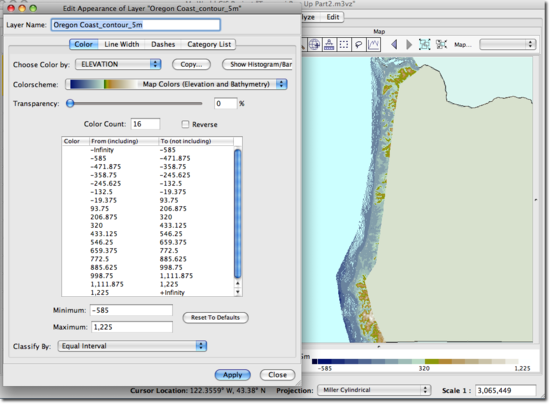Click the Layer Name input field
This screenshot has width=550, height=404.
136,25
